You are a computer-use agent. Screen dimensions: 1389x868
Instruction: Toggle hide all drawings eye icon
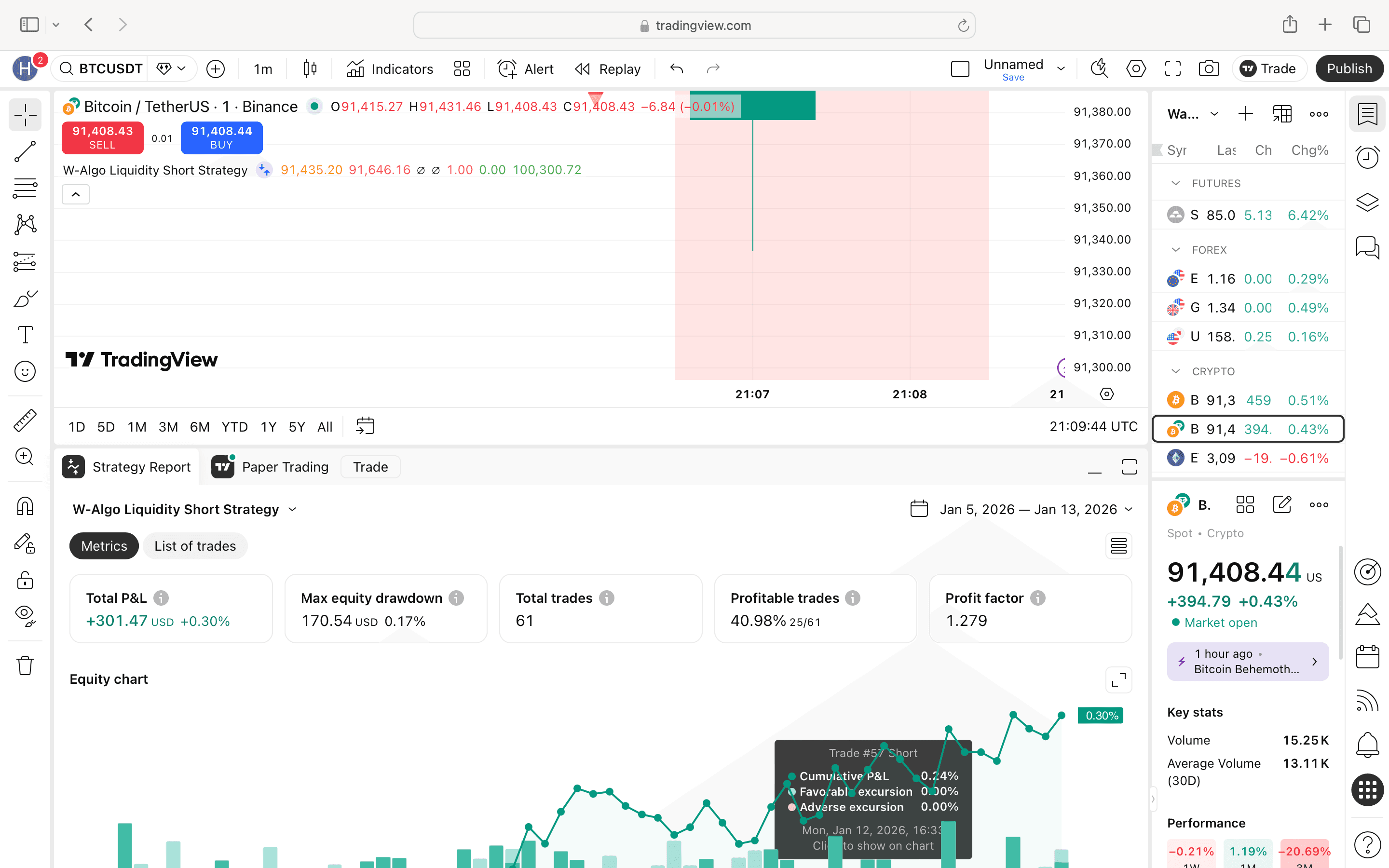point(25,615)
